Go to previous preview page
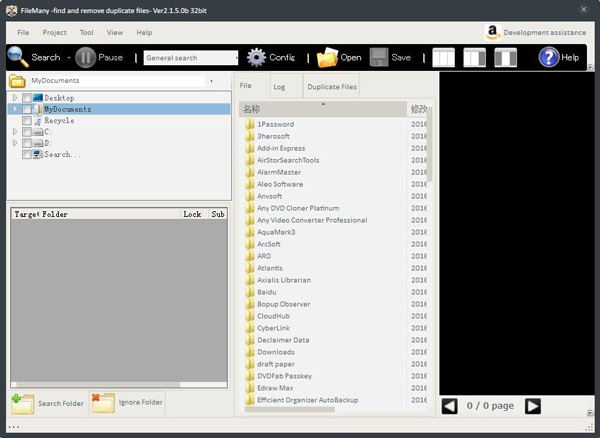Image resolution: width=600 pixels, height=438 pixels. pyautogui.click(x=450, y=406)
